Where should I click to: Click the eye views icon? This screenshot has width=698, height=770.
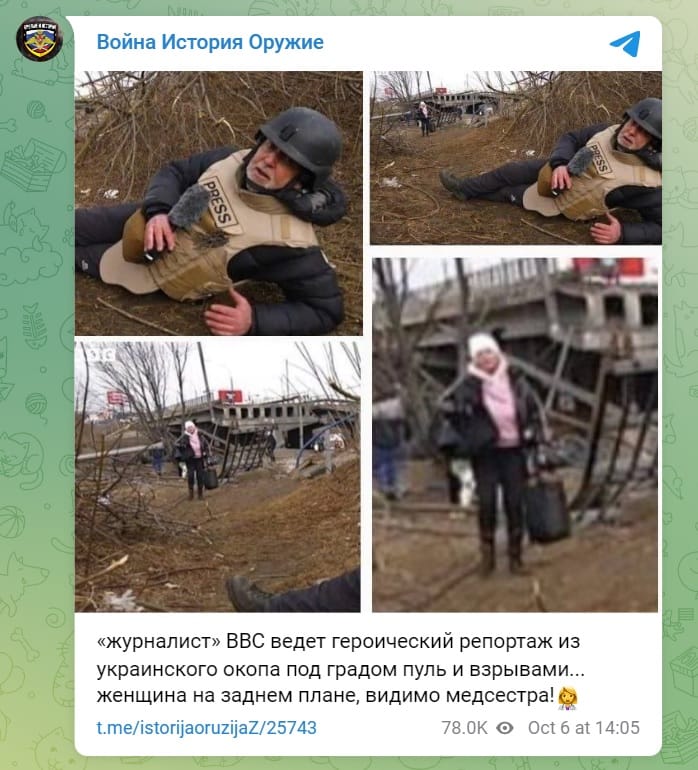click(504, 728)
